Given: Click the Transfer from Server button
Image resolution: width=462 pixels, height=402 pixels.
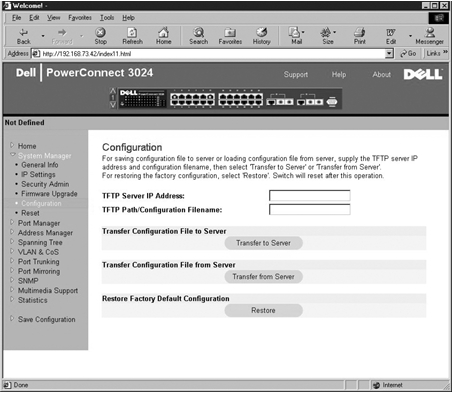Looking at the screenshot, I should (x=263, y=277).
